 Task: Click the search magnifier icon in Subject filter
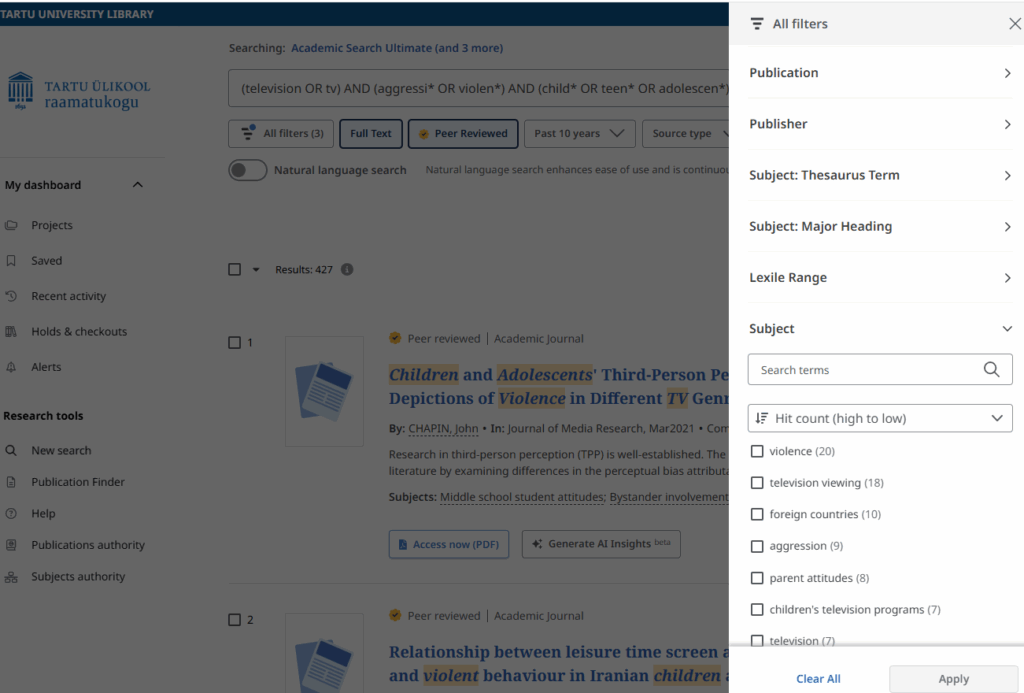991,370
